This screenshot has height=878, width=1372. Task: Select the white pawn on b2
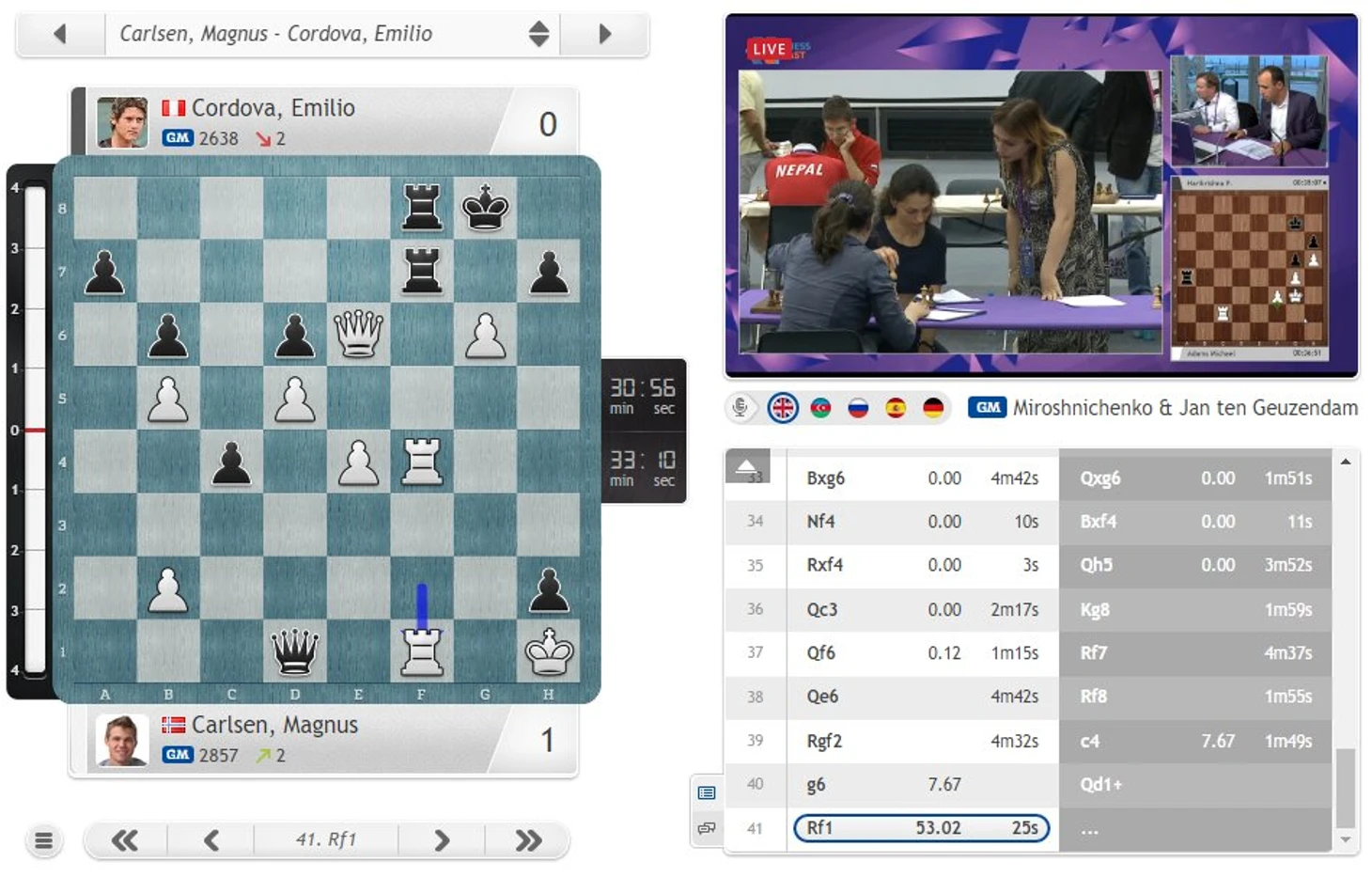(x=168, y=588)
